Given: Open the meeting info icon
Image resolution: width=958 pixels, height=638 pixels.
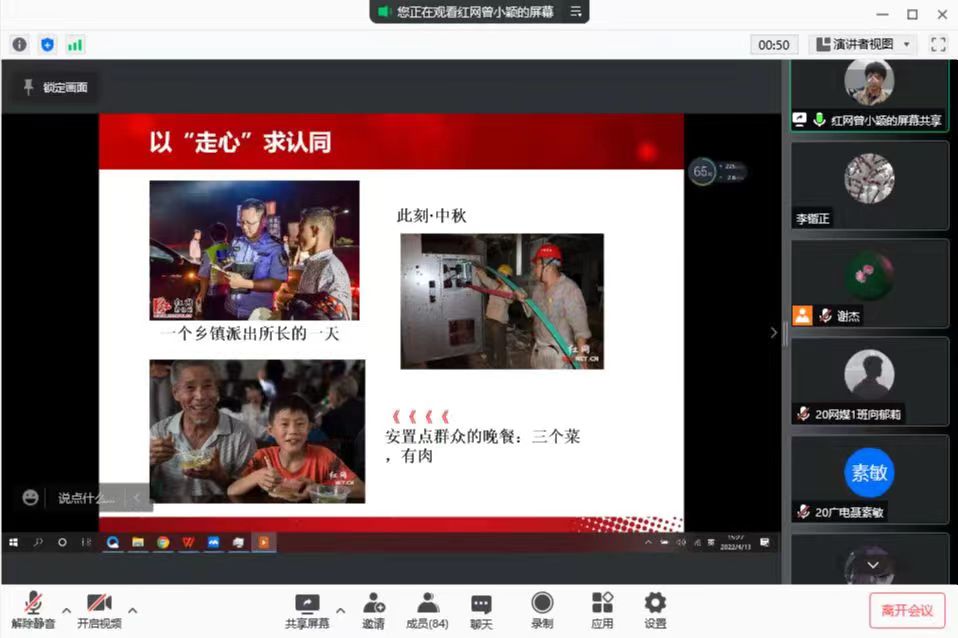Looking at the screenshot, I should [18, 44].
